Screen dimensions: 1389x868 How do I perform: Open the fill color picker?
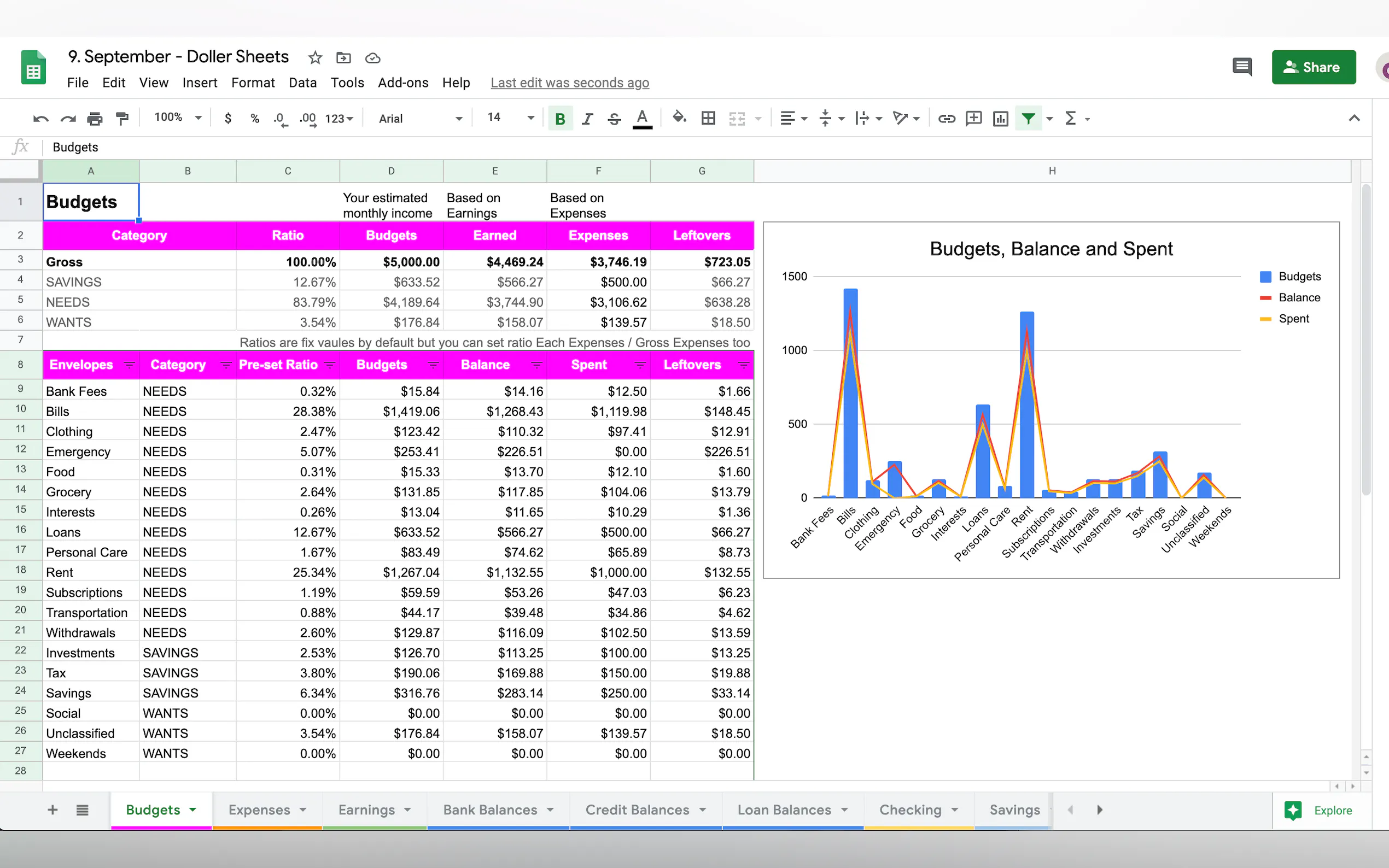pyautogui.click(x=679, y=118)
